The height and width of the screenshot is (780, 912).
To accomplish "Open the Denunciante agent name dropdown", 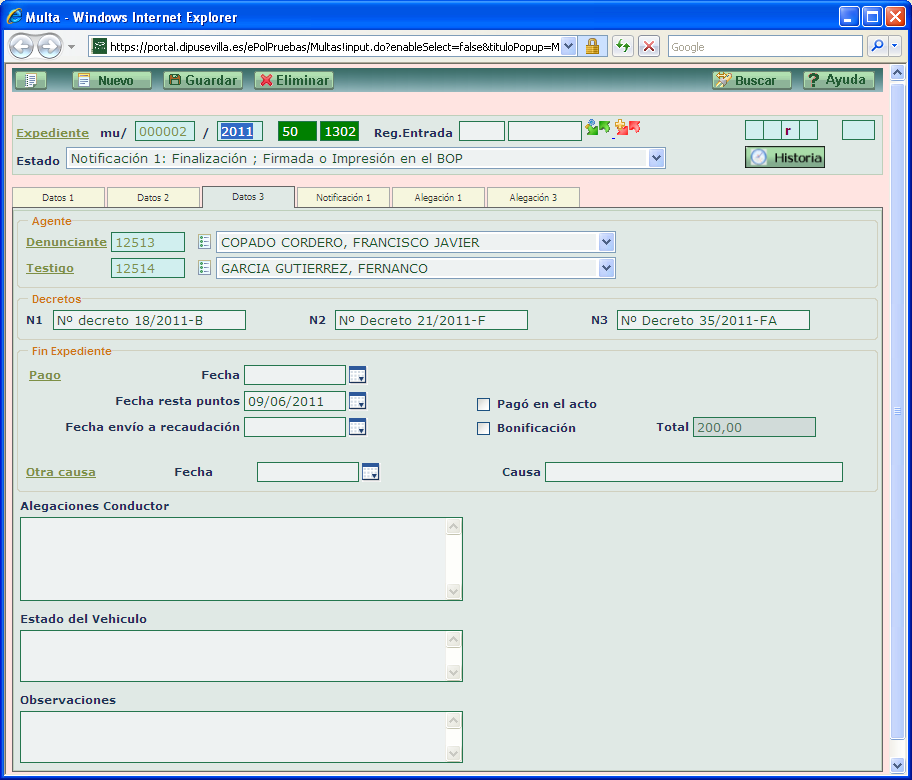I will pos(606,242).
